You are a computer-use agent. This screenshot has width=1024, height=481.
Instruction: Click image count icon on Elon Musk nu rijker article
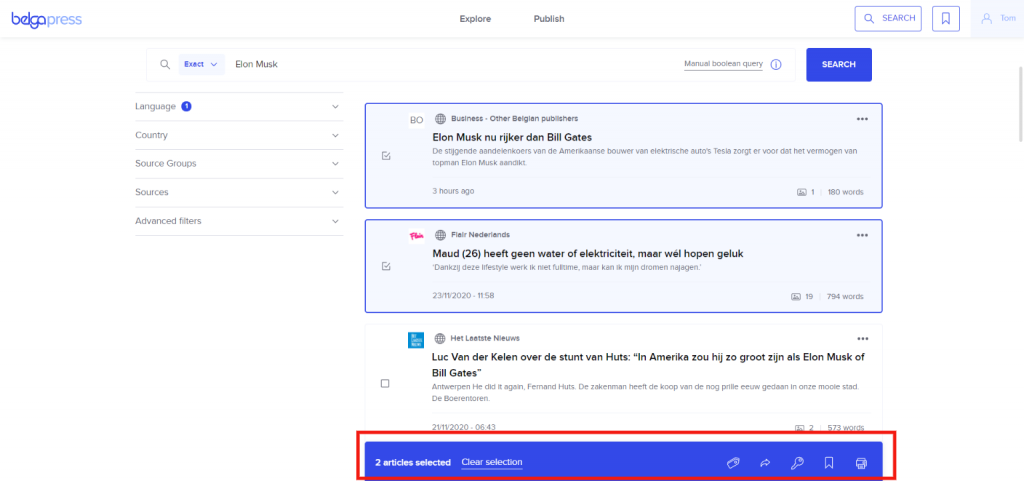pyautogui.click(x=801, y=193)
